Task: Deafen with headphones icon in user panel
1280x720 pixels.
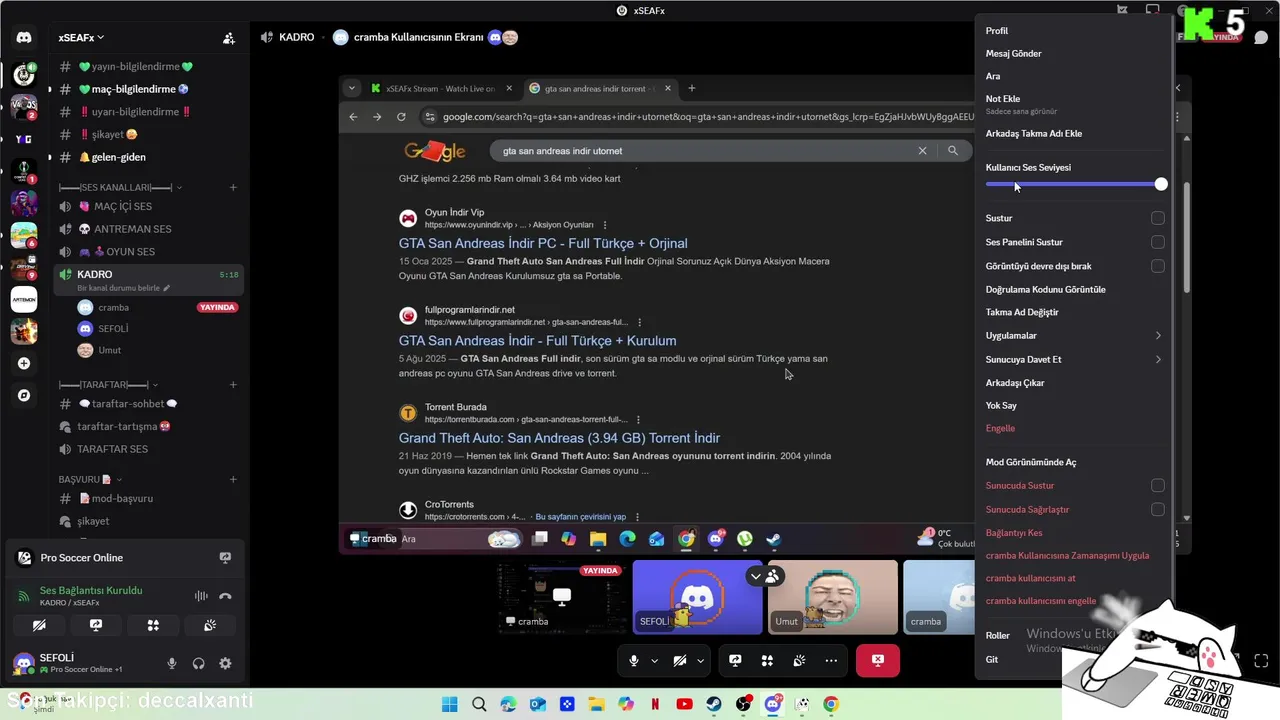Action: pyautogui.click(x=199, y=663)
